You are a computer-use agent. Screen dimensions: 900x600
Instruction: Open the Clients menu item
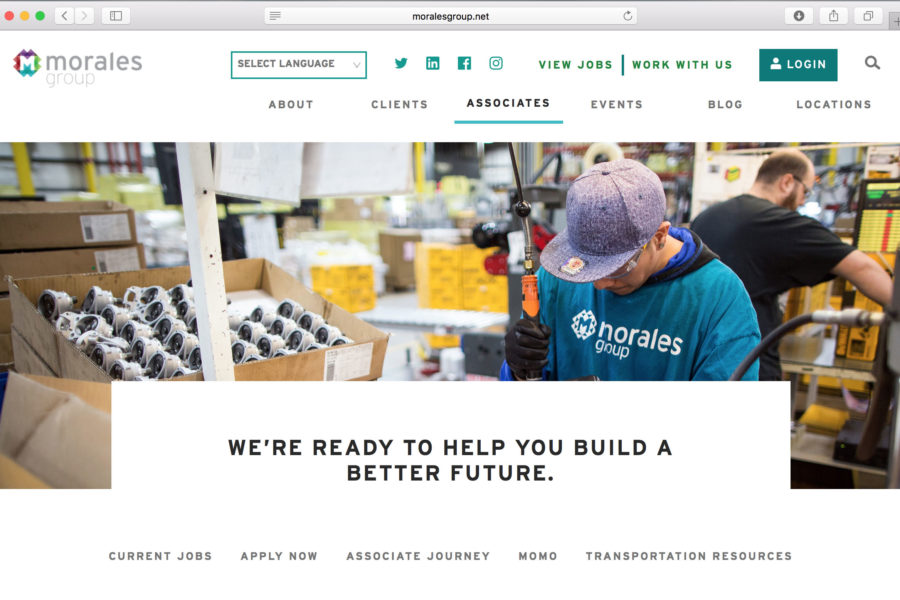pos(399,104)
